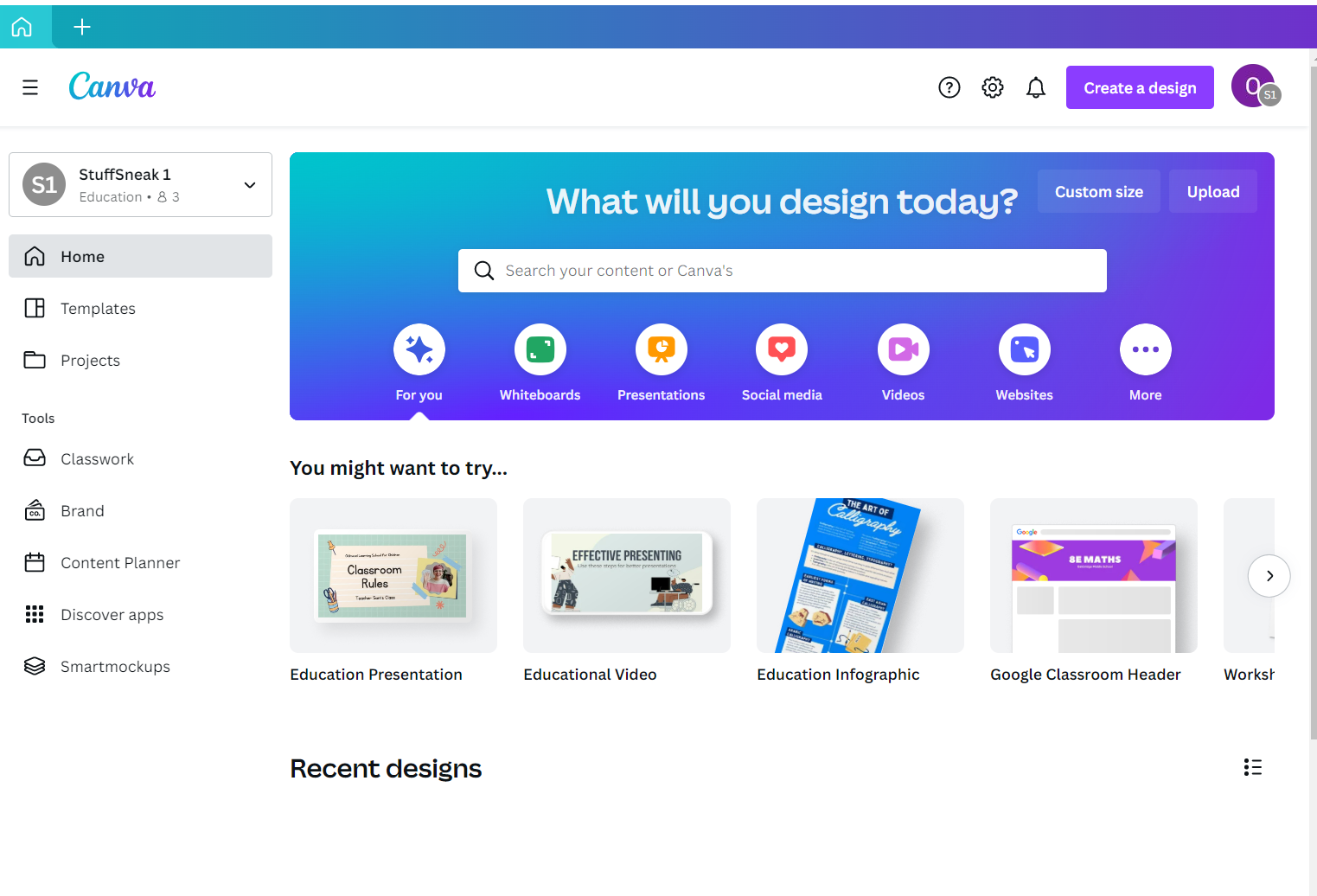Open Templates in sidebar

coord(140,308)
